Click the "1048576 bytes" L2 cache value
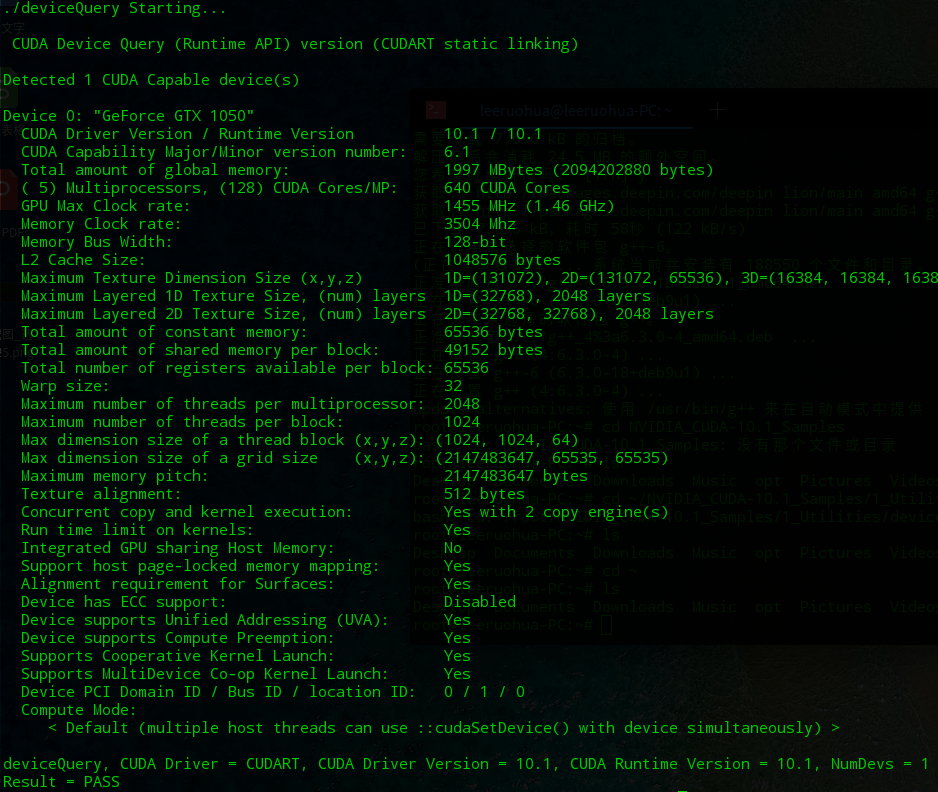Screen dimensions: 938x792 click(502, 260)
